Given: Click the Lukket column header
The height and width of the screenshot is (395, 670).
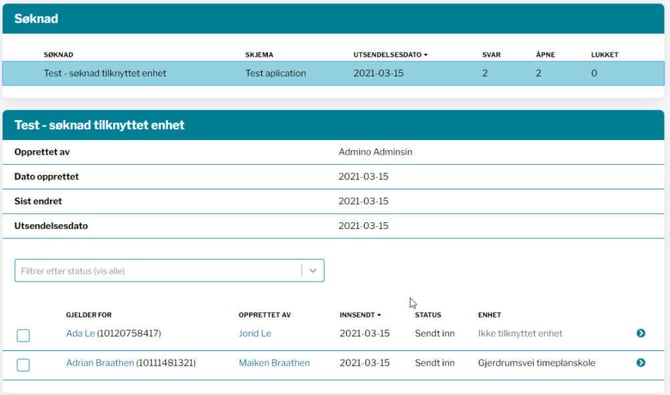Looking at the screenshot, I should [605, 55].
